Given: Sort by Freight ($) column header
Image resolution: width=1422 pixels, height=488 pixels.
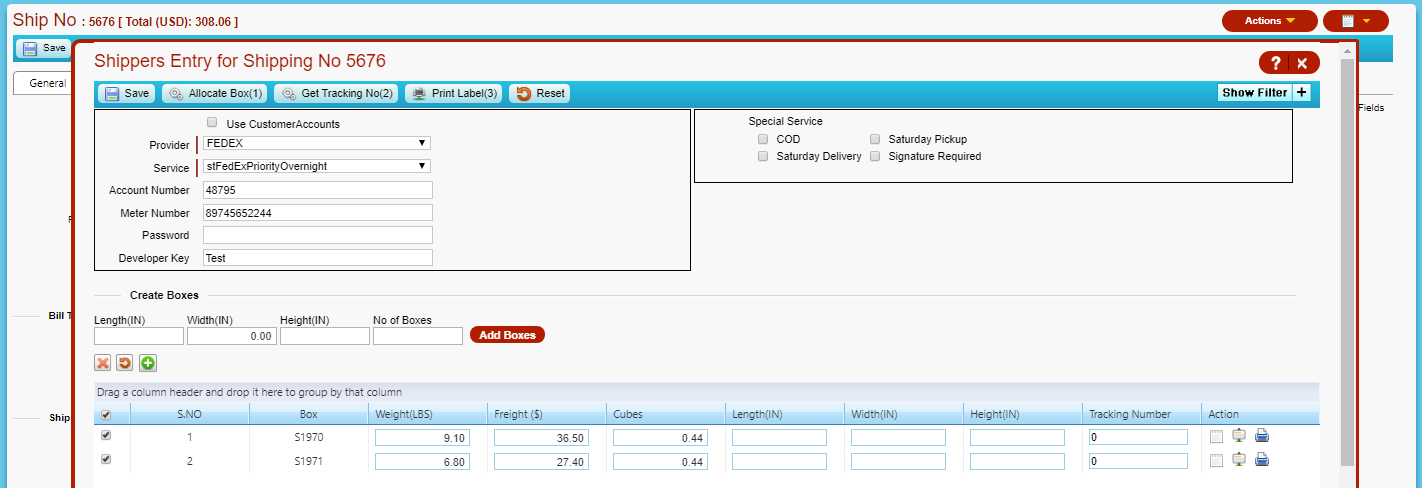Looking at the screenshot, I should point(547,414).
